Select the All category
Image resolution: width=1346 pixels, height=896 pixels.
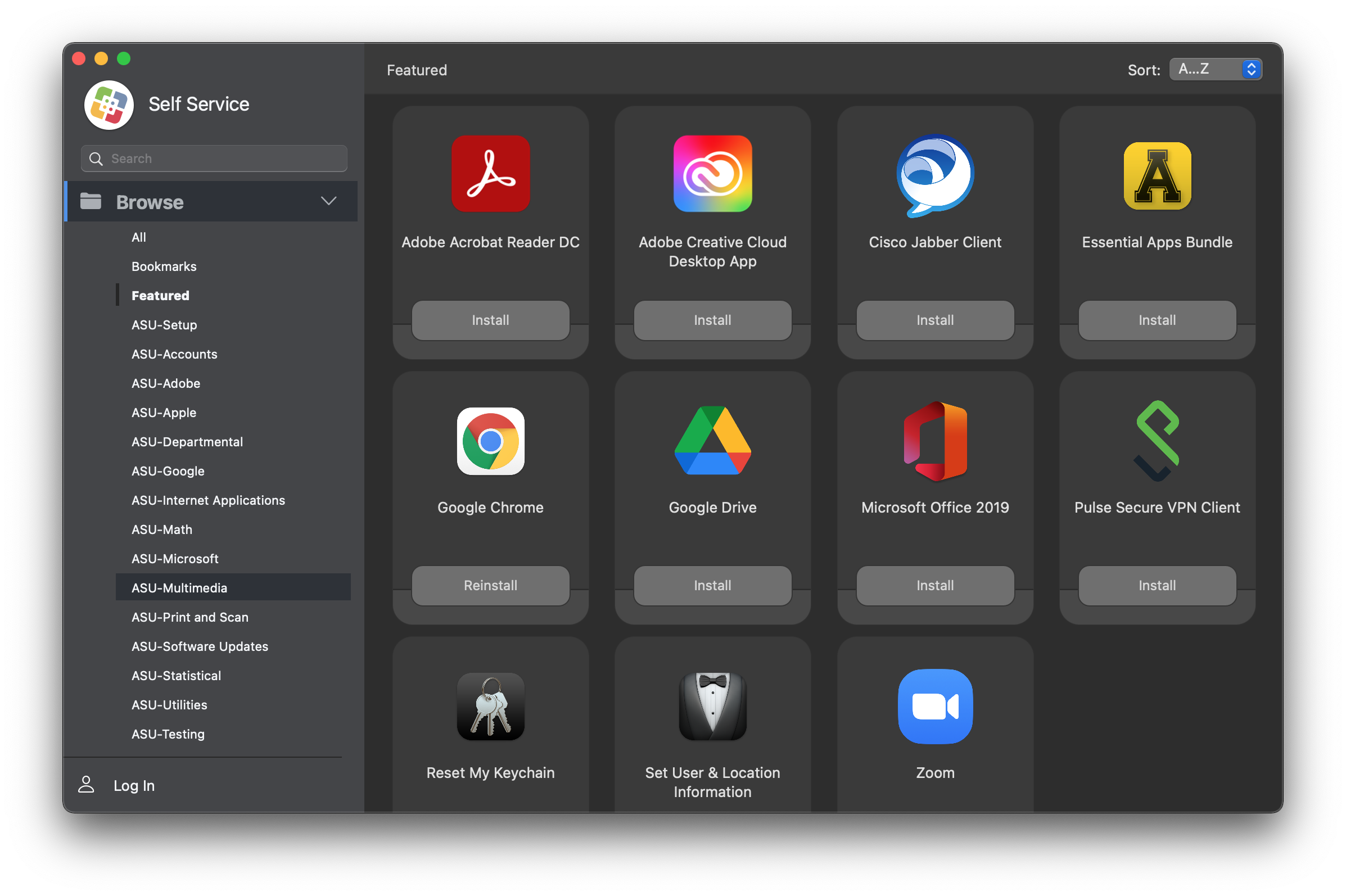[138, 237]
